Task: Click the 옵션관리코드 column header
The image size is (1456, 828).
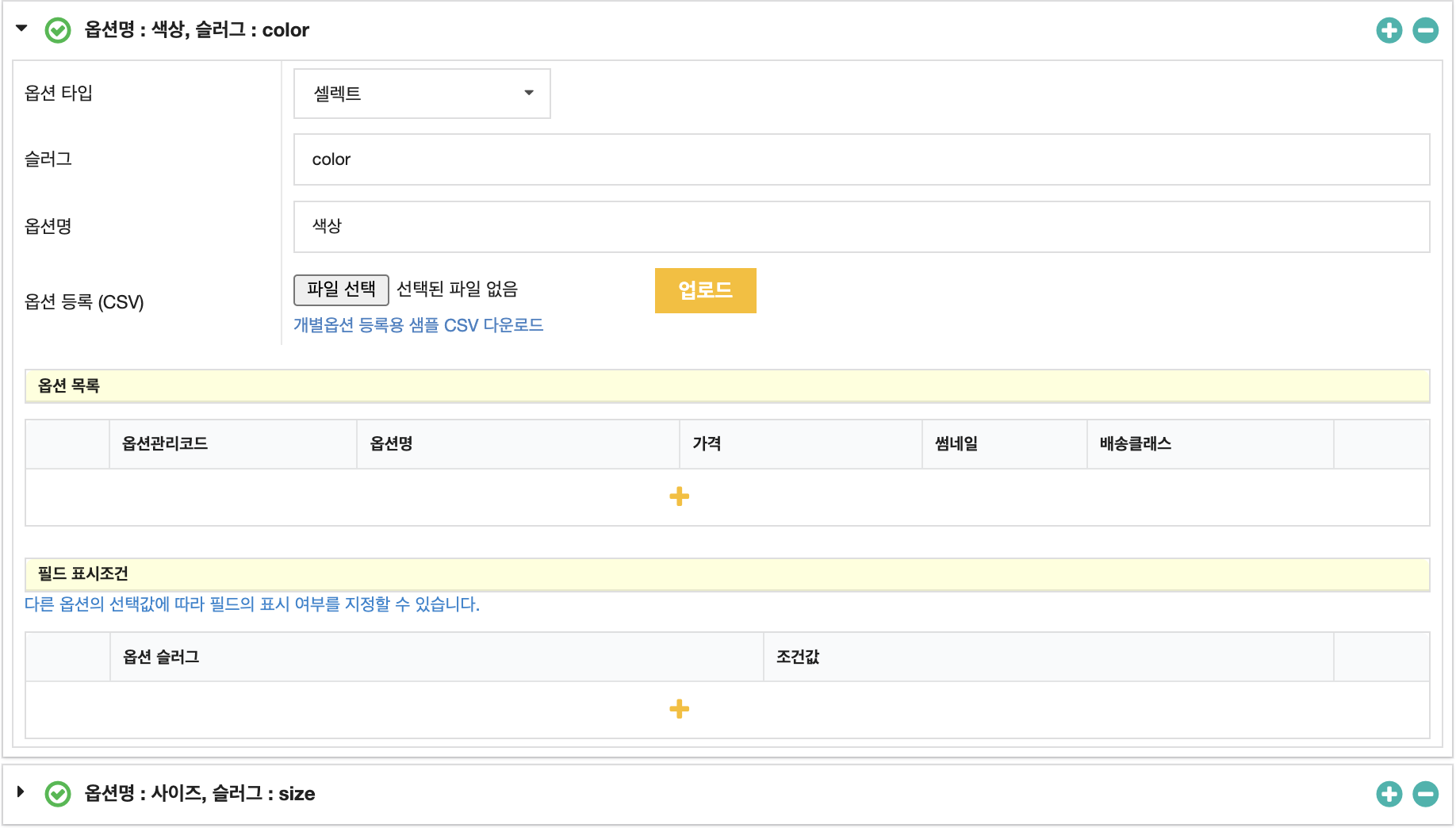Action: click(x=165, y=444)
